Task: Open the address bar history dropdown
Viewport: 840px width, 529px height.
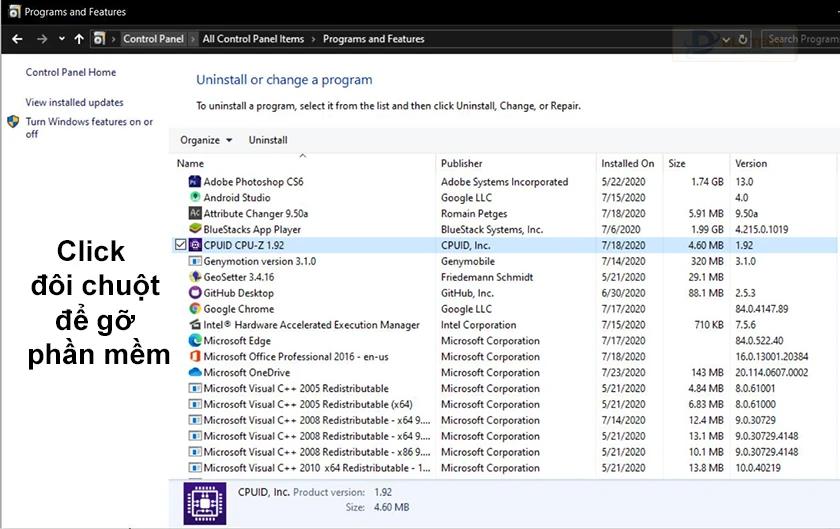Action: point(726,40)
